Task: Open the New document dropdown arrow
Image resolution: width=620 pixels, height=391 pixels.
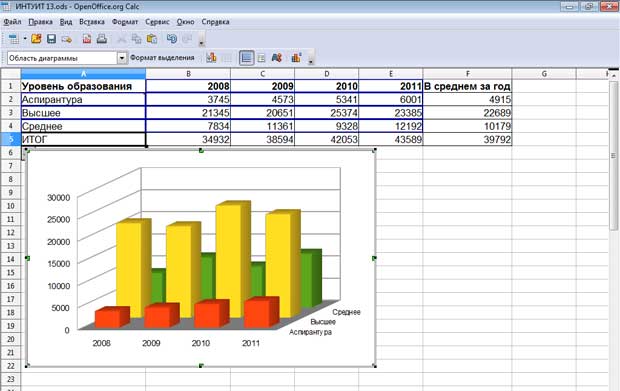Action: click(25, 39)
